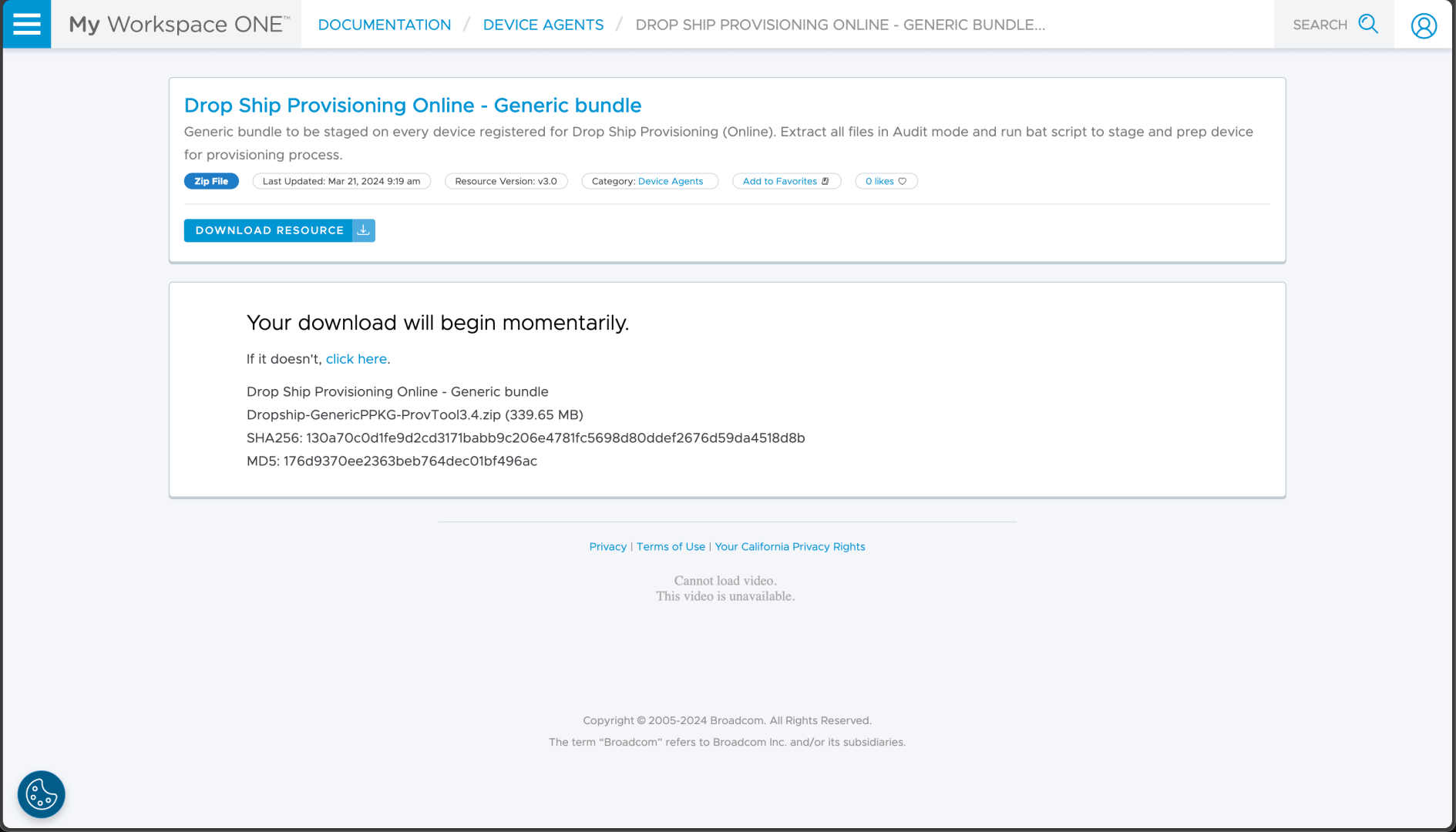Click the My Workspace ONE logo
1456x832 pixels.
(179, 25)
